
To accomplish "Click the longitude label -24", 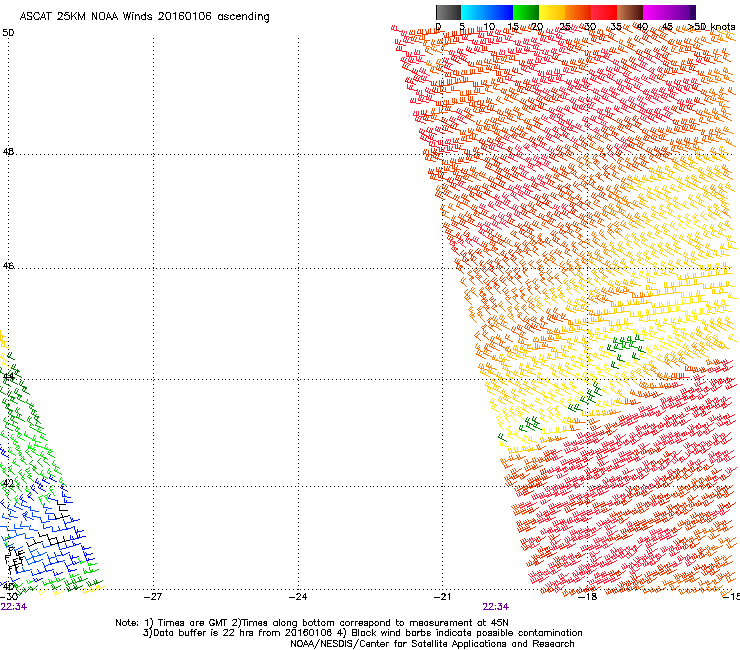I will [298, 597].
